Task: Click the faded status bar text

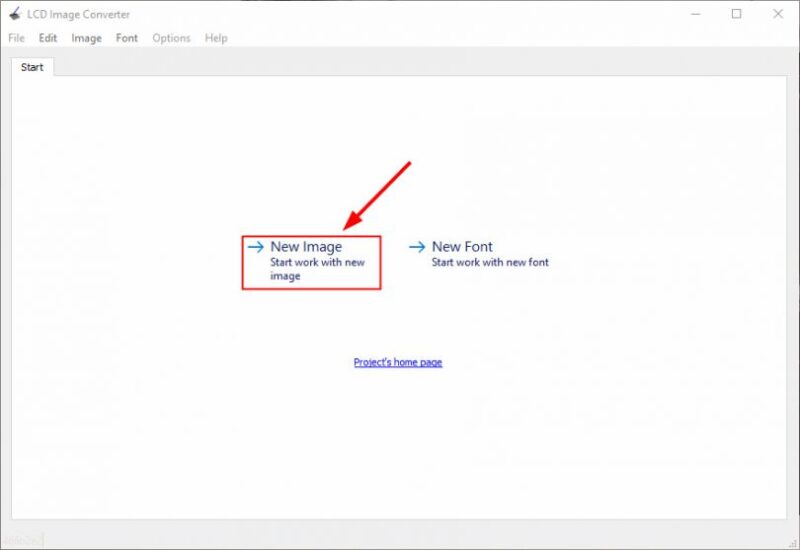Action: coord(22,540)
